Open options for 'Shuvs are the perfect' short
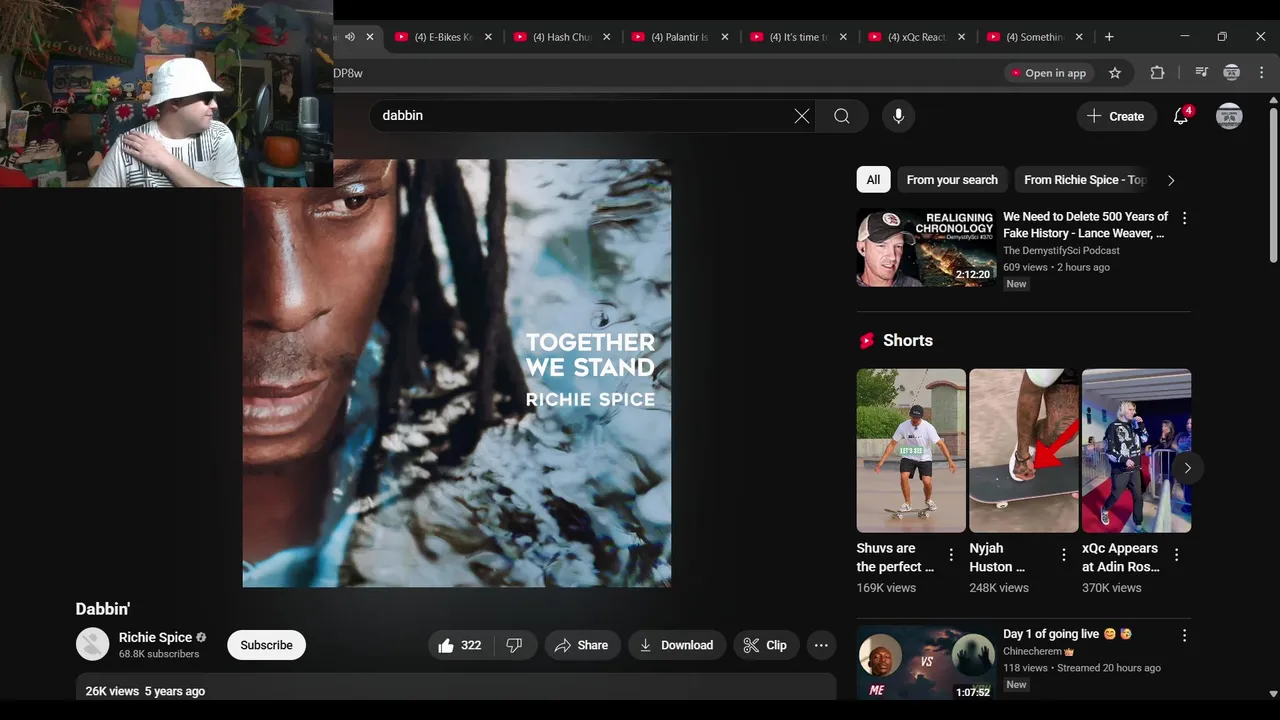The height and width of the screenshot is (720, 1280). 951,555
